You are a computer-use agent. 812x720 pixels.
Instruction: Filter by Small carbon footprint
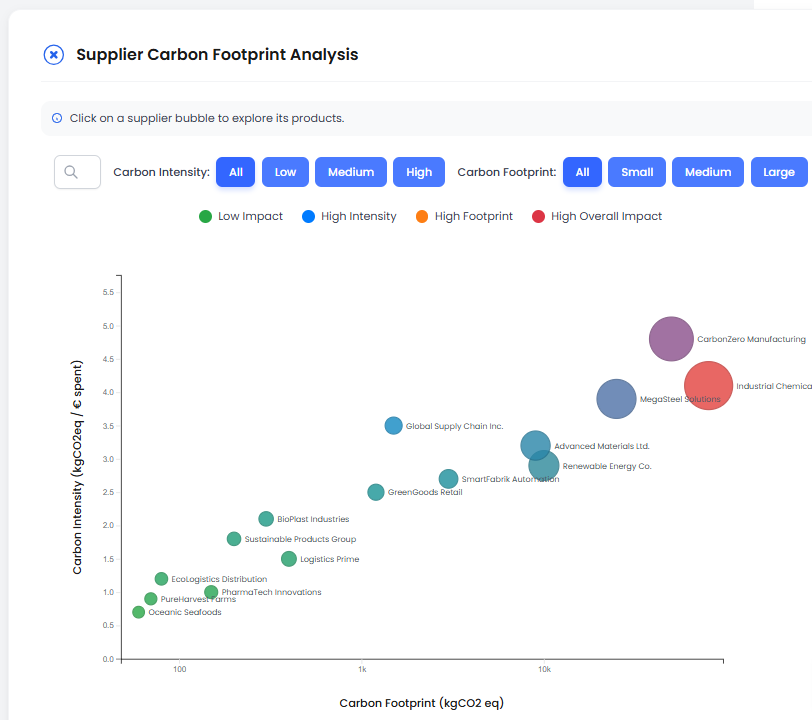(637, 172)
